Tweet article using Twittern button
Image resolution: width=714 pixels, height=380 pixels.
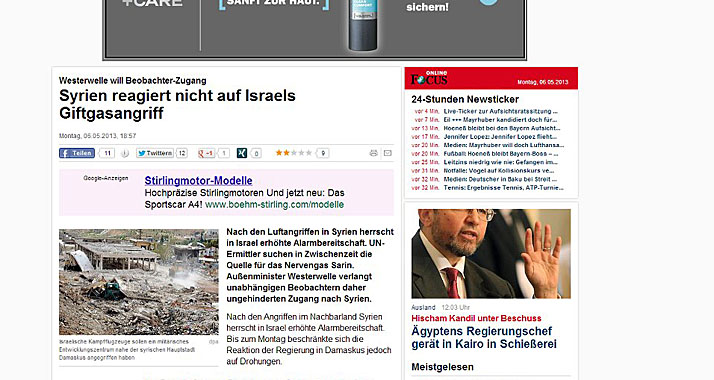(155, 153)
